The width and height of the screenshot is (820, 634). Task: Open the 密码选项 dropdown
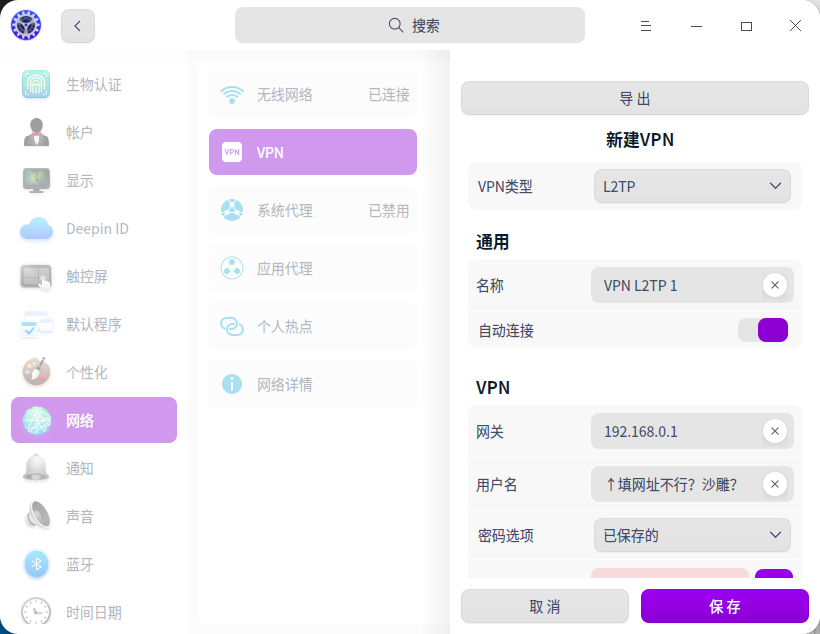click(x=692, y=535)
